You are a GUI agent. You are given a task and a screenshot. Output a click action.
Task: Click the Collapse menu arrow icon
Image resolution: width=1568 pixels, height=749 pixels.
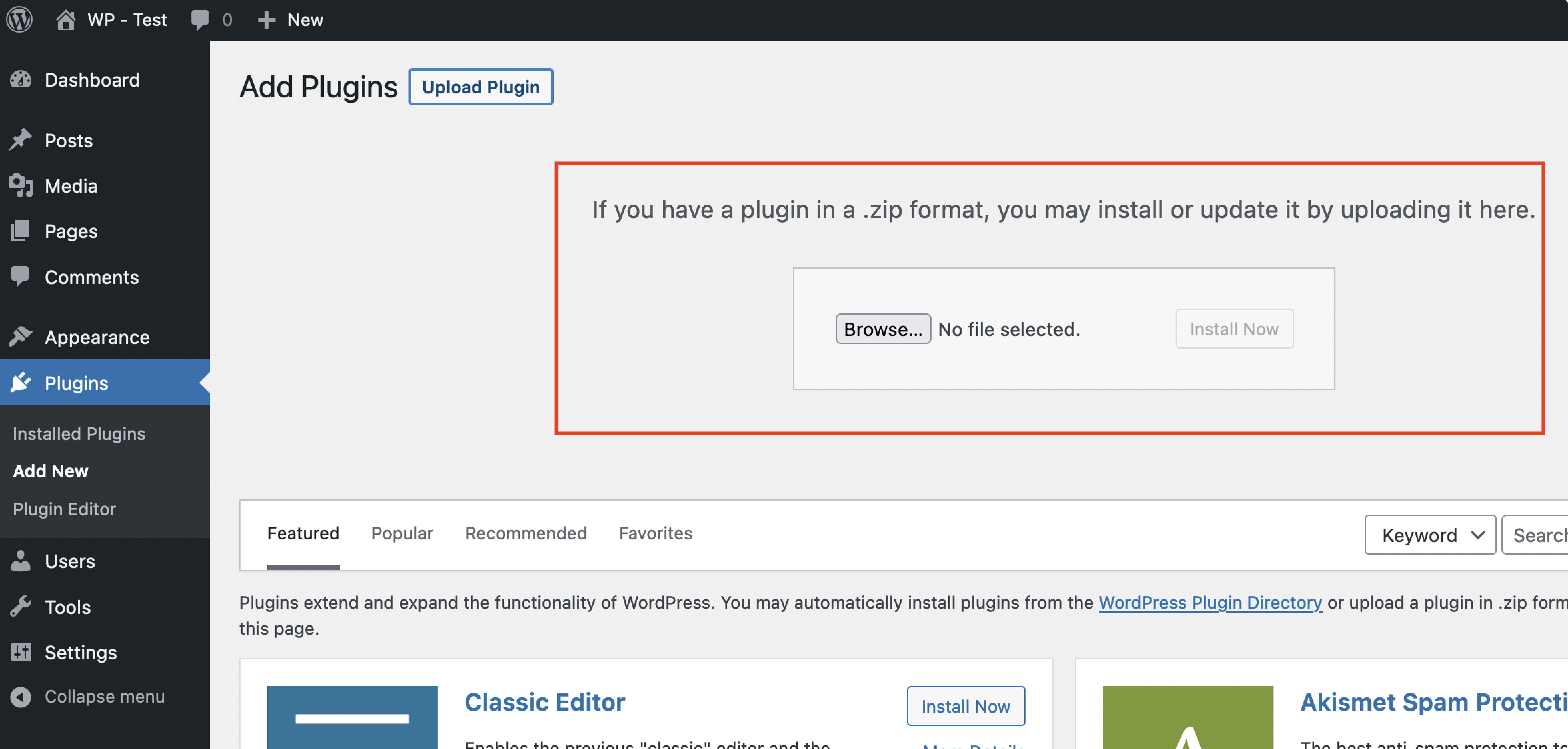(21, 697)
